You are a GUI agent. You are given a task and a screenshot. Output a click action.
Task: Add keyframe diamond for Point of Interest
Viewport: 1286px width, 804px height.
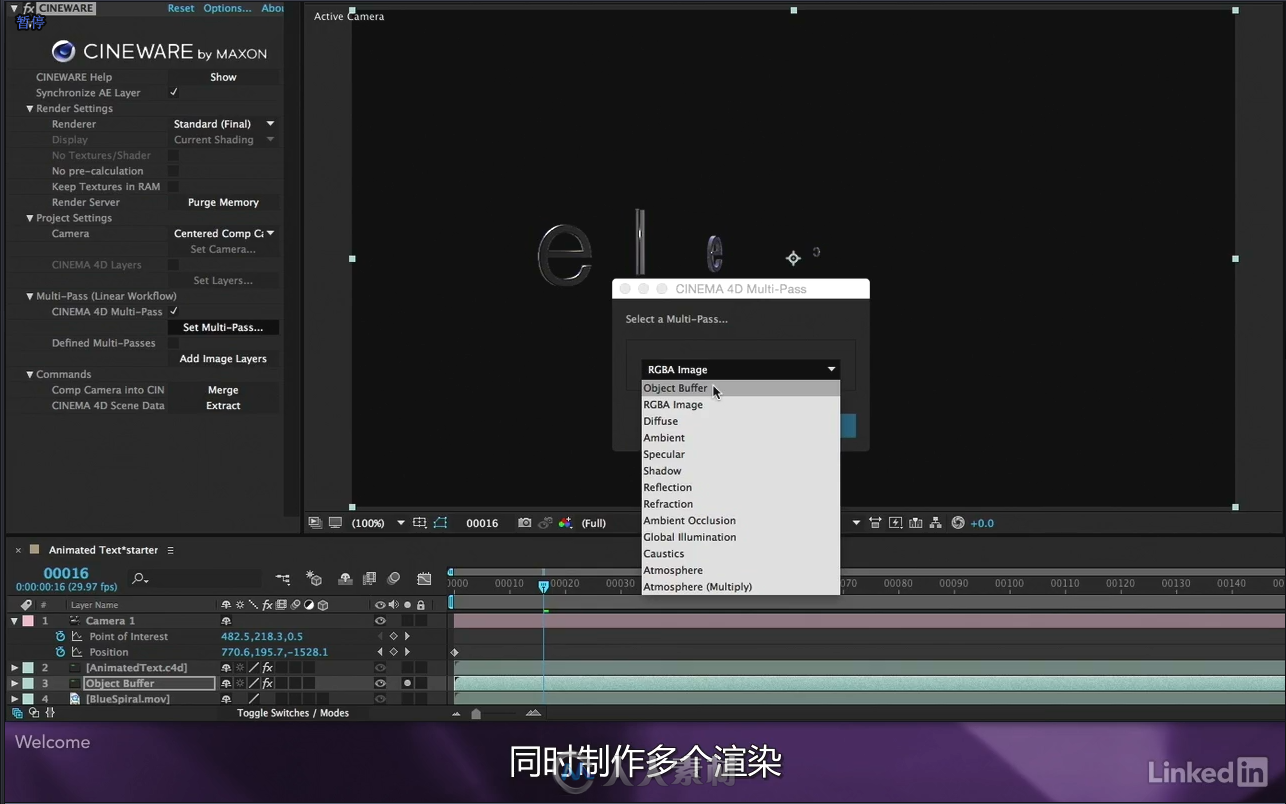(393, 636)
